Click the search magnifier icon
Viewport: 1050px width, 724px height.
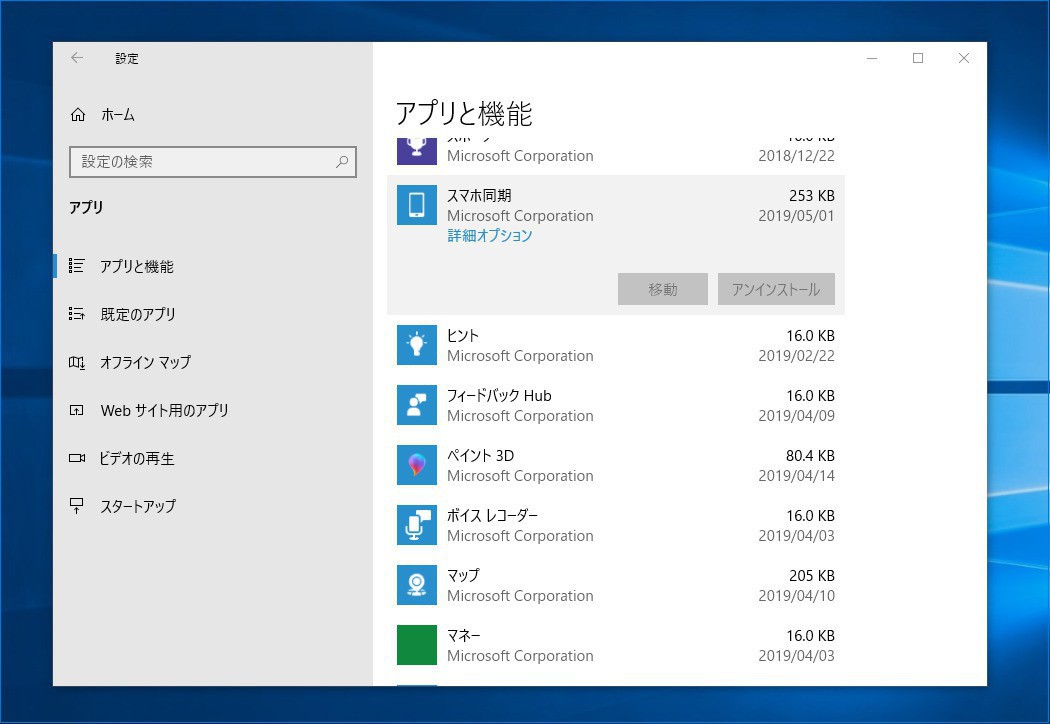pos(342,161)
